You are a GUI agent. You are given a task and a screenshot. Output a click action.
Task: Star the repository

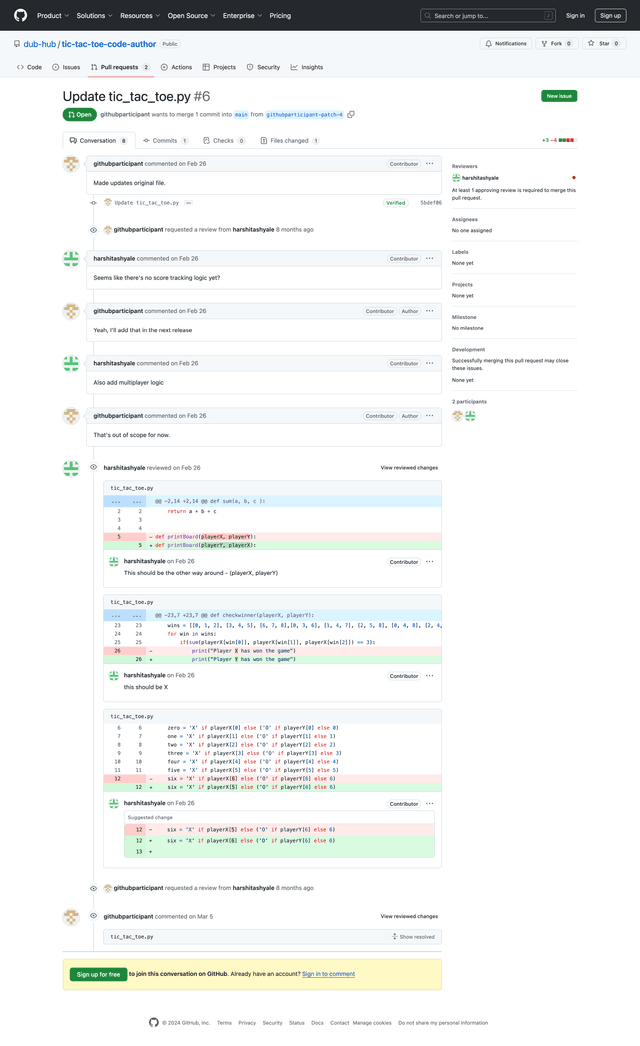point(603,43)
